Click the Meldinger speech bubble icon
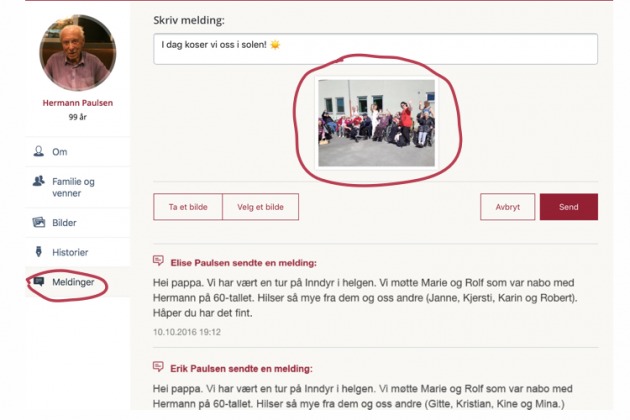Viewport: 630px width, 420px height. pos(39,281)
